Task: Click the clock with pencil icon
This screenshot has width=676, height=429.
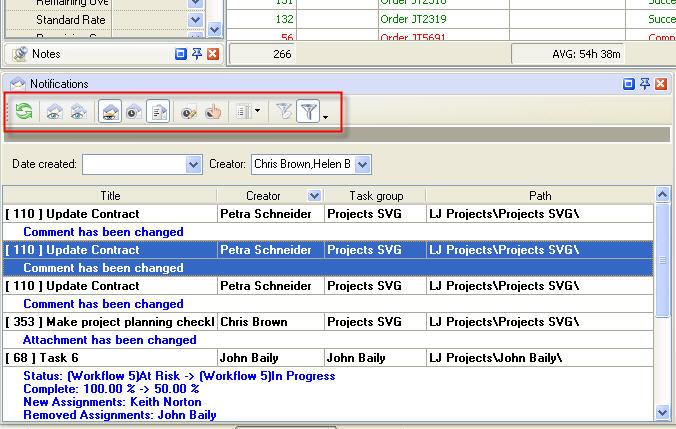Action: (189, 112)
